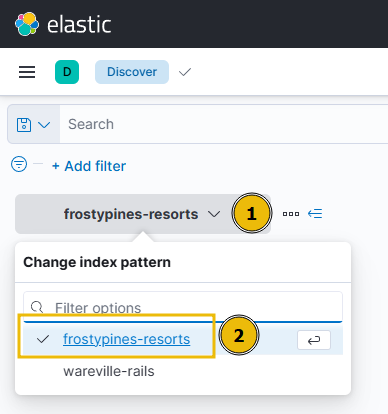Open the frostypines-resorts index pattern dropdown
388x414 pixels.
[x=143, y=214]
